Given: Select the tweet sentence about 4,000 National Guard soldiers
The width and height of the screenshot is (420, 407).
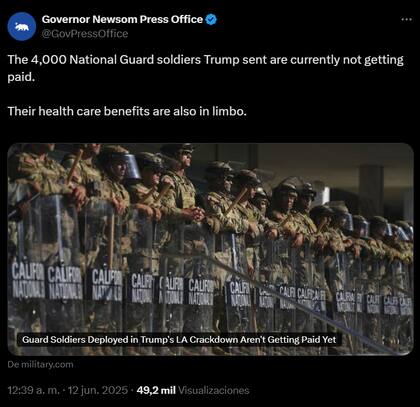Looking at the screenshot, I should coord(206,68).
